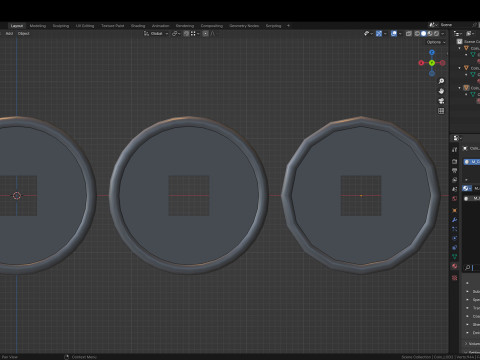Click the blue Z axis on navigation gizmo

[x=432, y=53]
